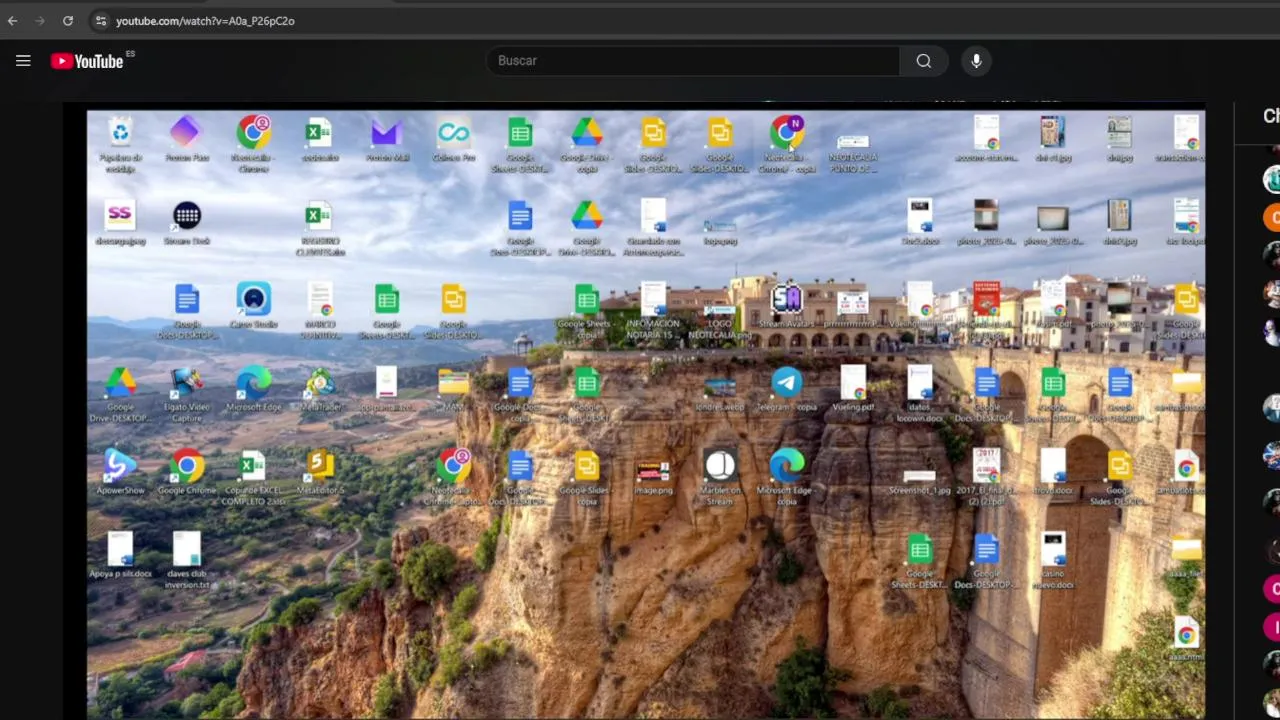
Task: Select the dni2.jpg image file
Action: tap(1119, 223)
